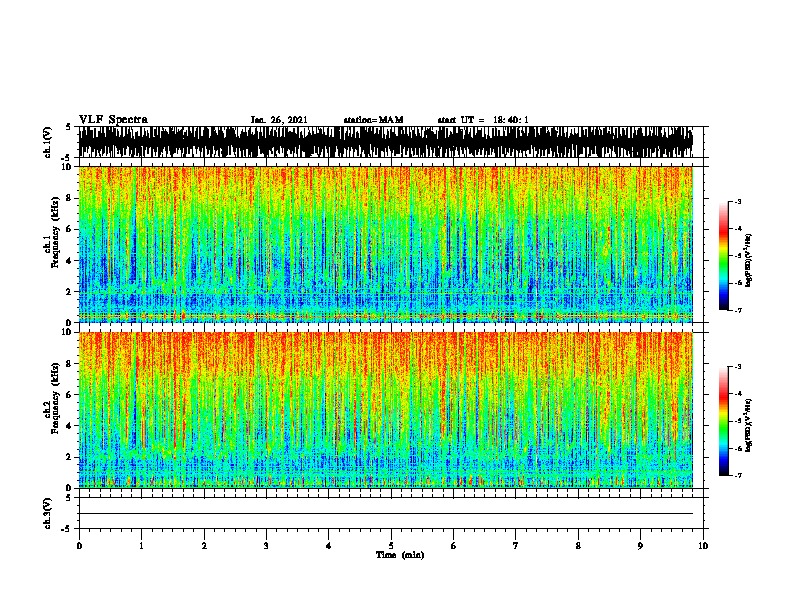Click the "ch.3(V)" axis label
792x612 pixels.
click(48, 513)
